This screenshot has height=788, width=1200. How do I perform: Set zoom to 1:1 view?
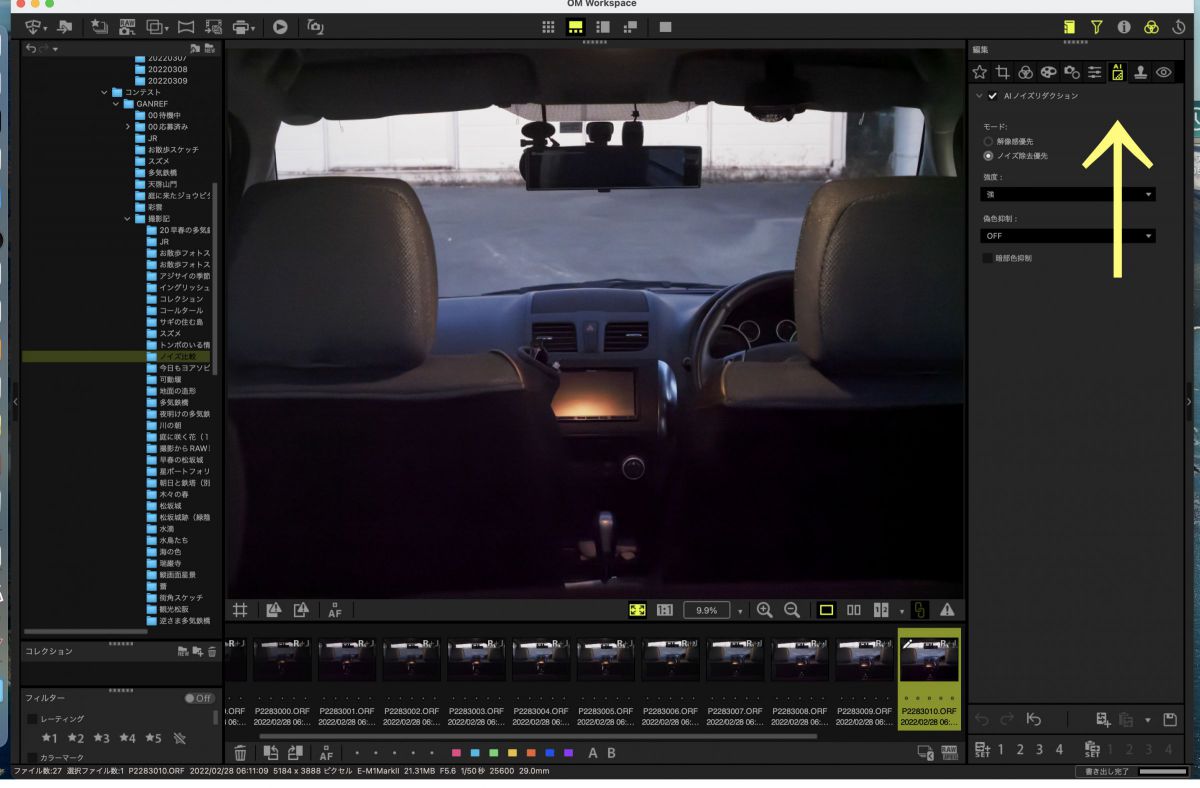(664, 610)
